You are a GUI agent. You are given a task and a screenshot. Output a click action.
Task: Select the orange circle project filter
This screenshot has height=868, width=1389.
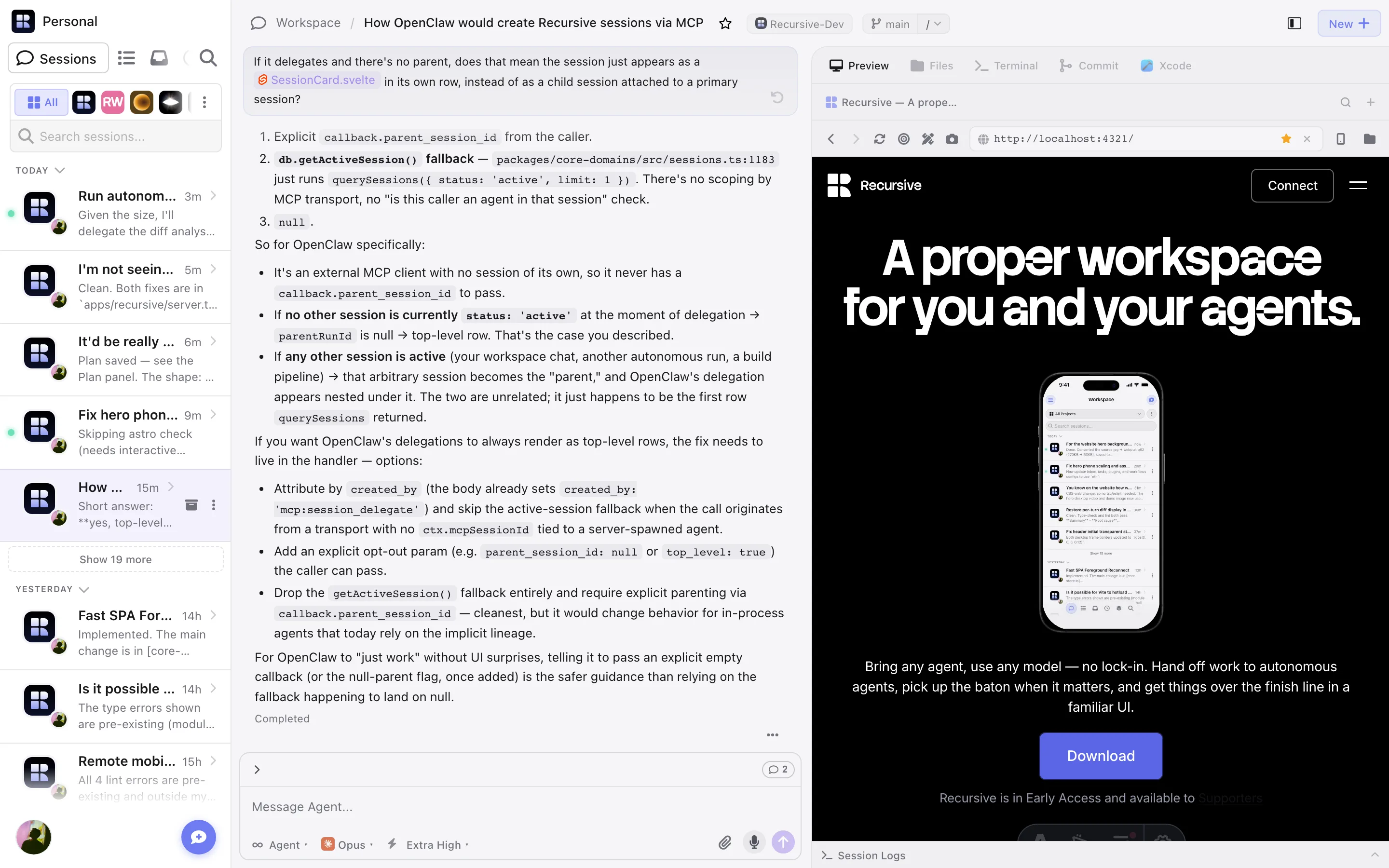click(142, 102)
